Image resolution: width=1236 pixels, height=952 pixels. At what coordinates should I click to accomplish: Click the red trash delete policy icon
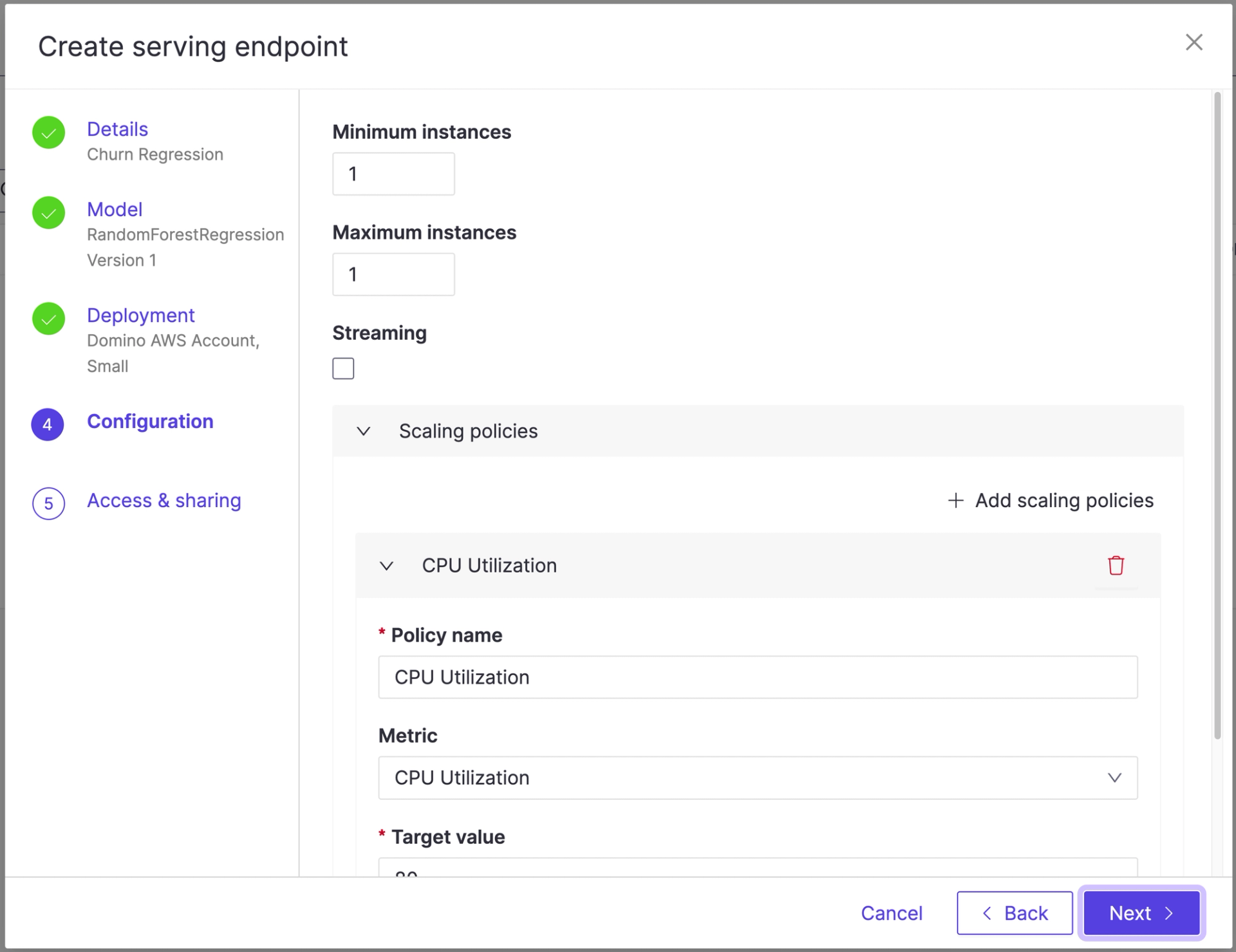point(1116,565)
